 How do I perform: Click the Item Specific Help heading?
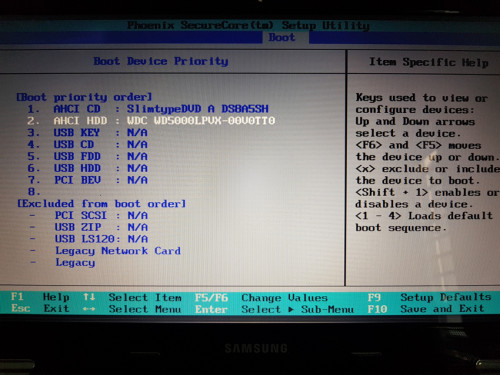[429, 62]
